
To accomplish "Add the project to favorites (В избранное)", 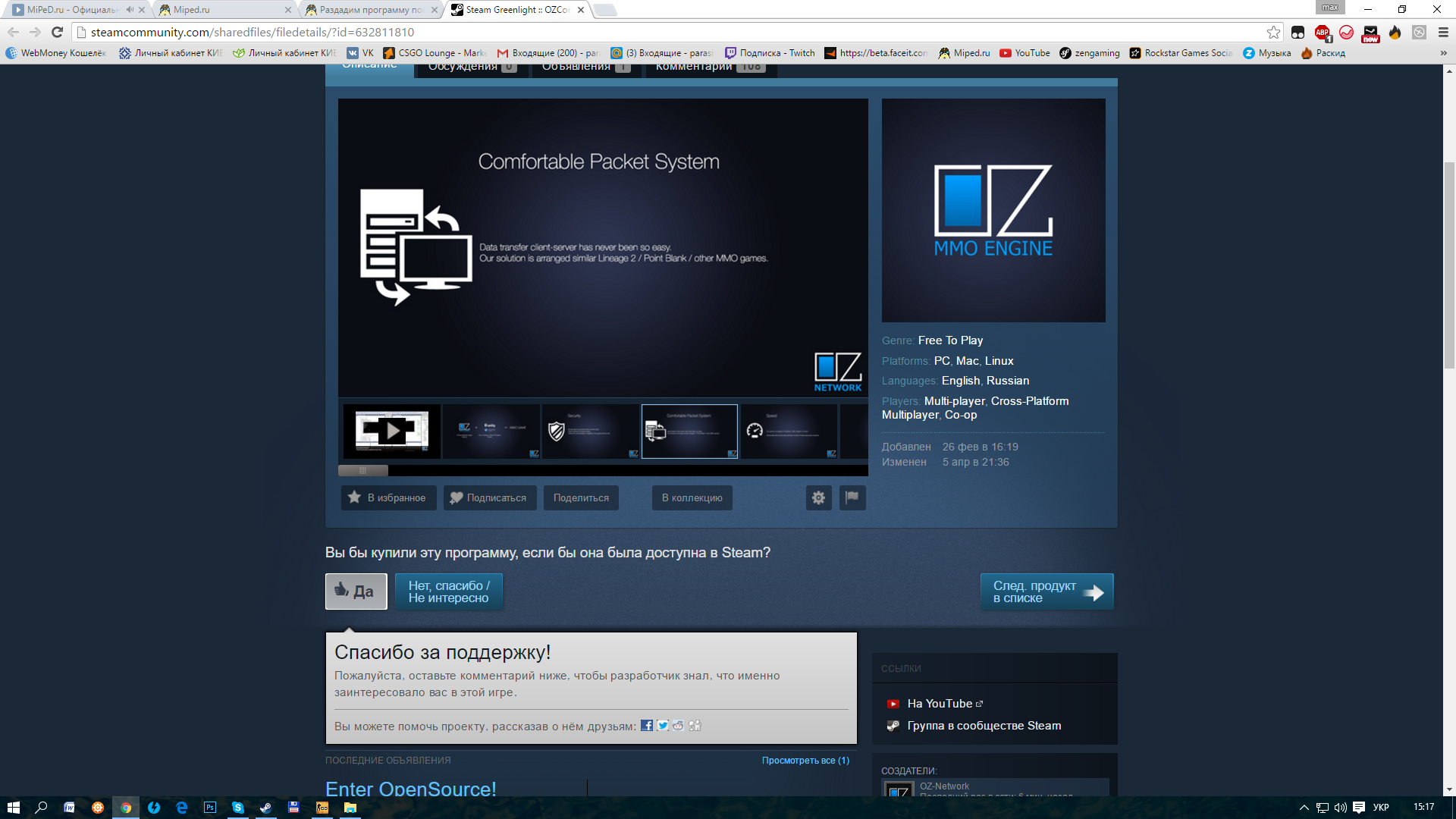I will (388, 498).
